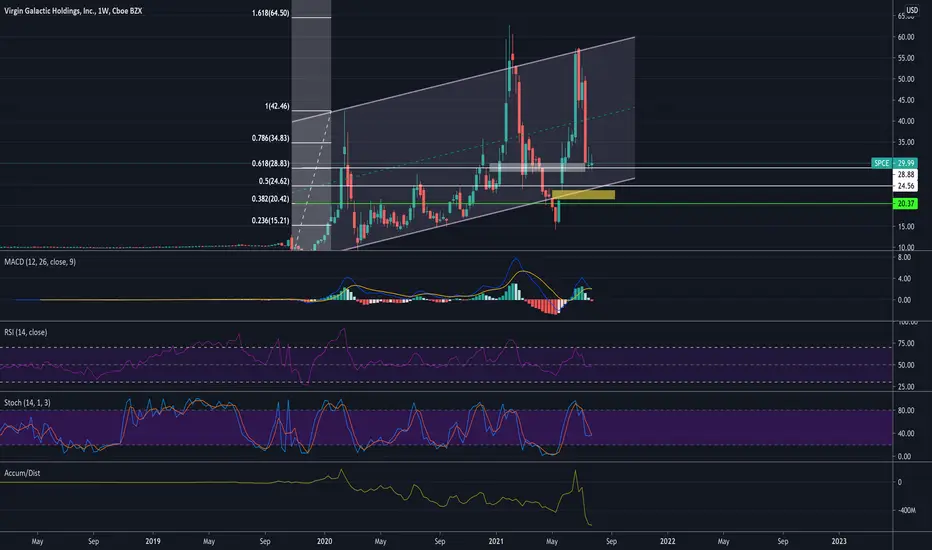Click 2019 on the time axis
Image resolution: width=932 pixels, height=550 pixels.
pos(153,541)
